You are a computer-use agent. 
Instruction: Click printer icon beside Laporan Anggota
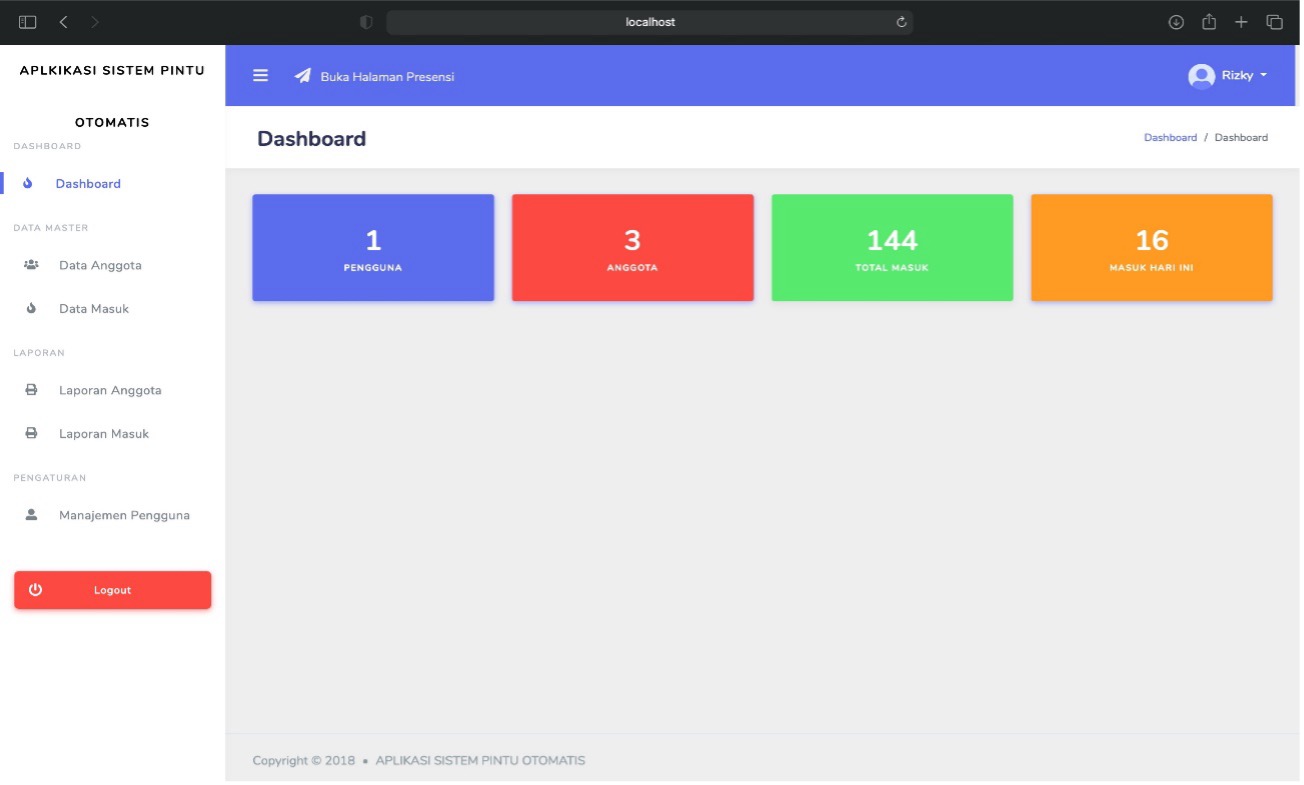31,390
